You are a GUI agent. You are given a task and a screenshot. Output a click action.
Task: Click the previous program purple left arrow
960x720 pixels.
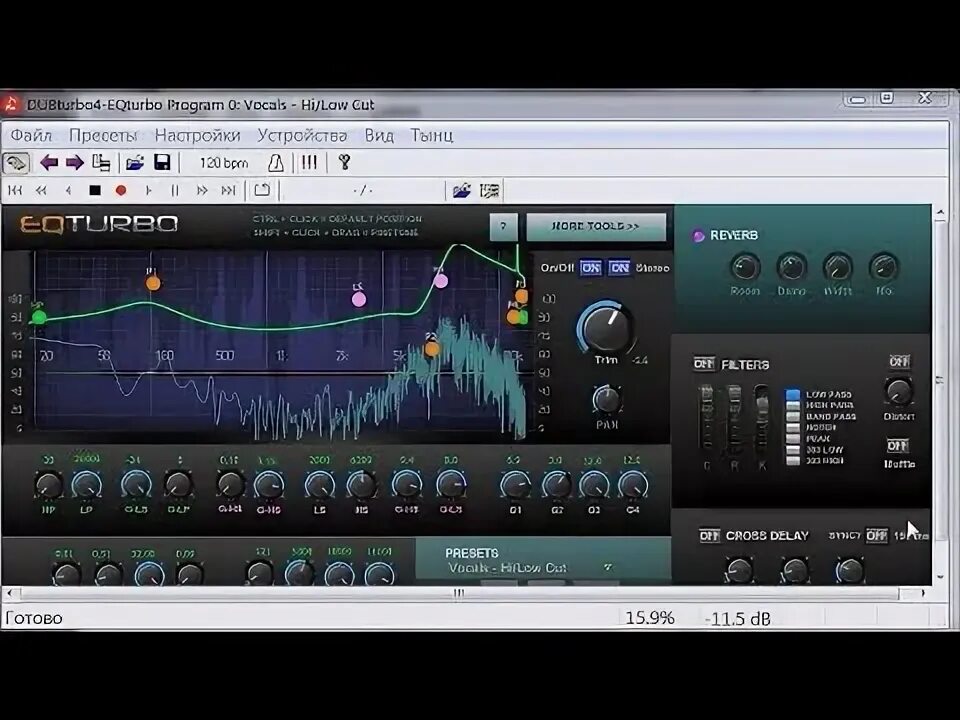(x=49, y=163)
